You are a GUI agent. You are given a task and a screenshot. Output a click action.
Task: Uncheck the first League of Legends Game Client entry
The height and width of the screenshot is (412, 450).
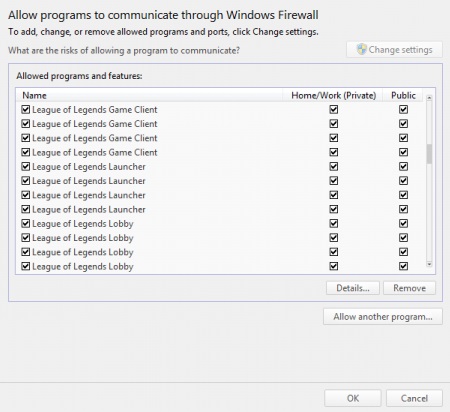(x=26, y=109)
